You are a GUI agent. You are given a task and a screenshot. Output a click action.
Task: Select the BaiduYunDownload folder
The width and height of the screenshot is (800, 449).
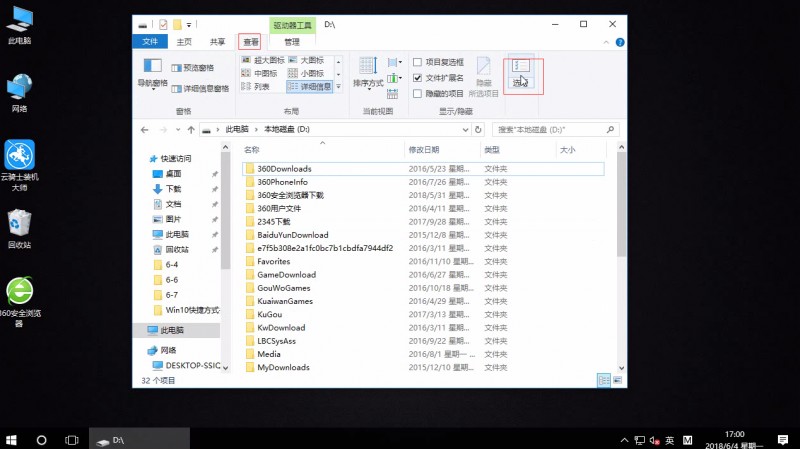pyautogui.click(x=292, y=235)
